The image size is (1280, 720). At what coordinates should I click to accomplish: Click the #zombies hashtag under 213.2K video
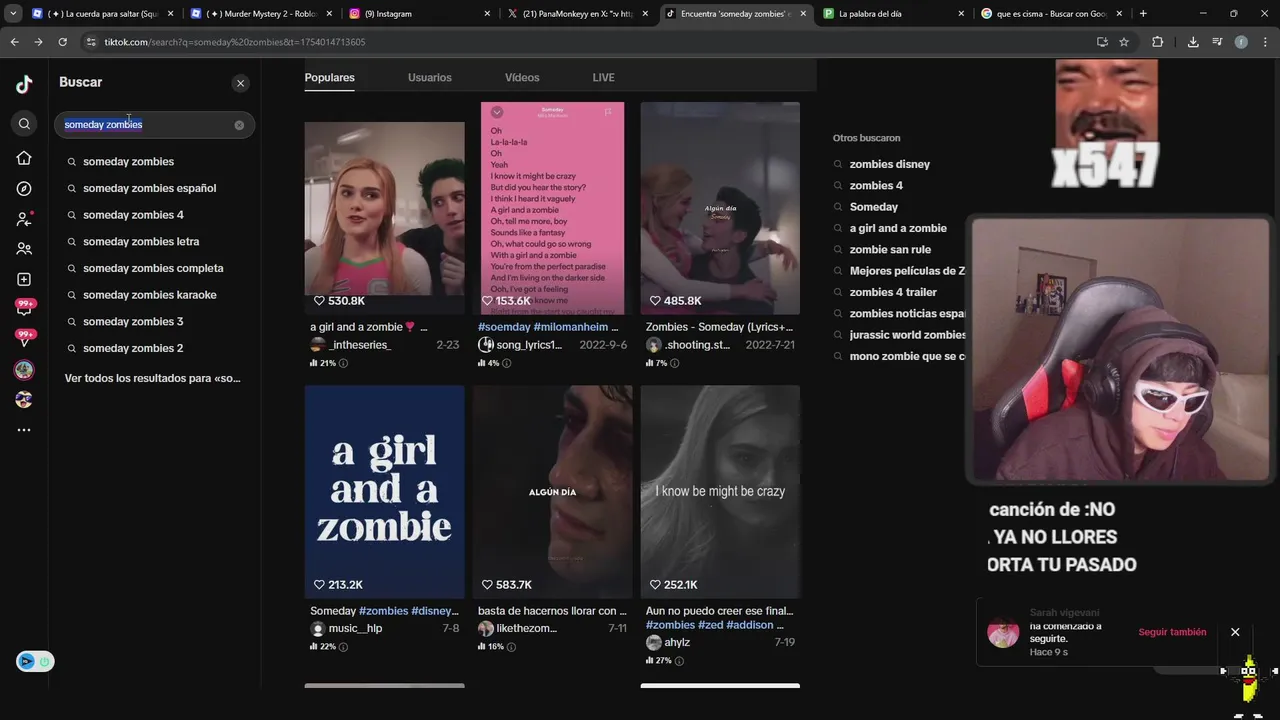(x=384, y=611)
